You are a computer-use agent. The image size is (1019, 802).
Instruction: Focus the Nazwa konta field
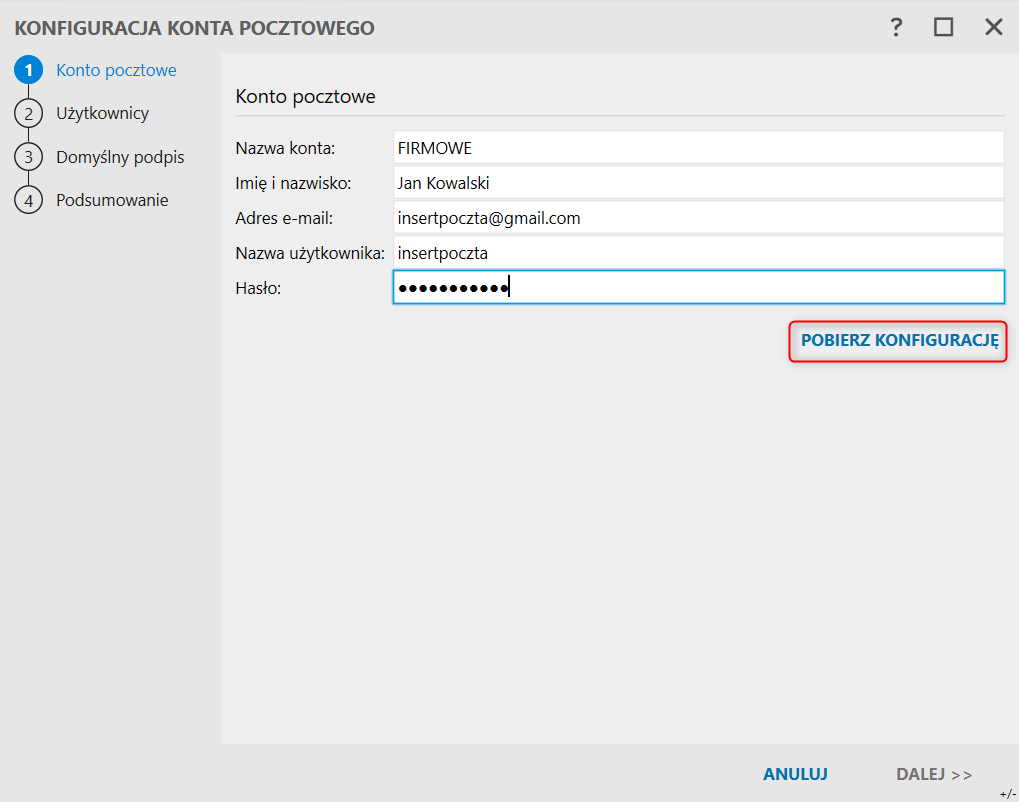click(698, 148)
